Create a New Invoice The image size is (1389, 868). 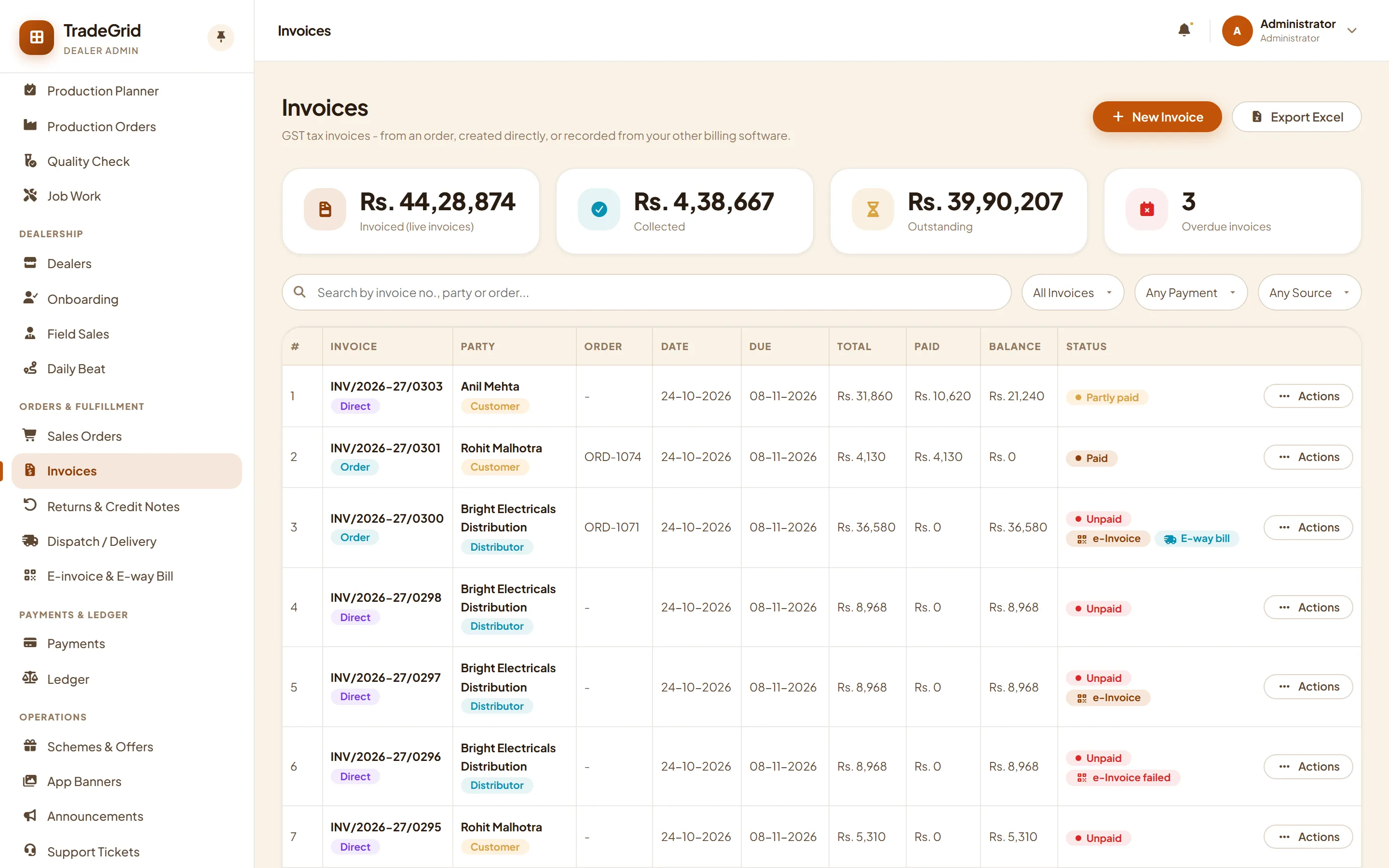[x=1157, y=117]
